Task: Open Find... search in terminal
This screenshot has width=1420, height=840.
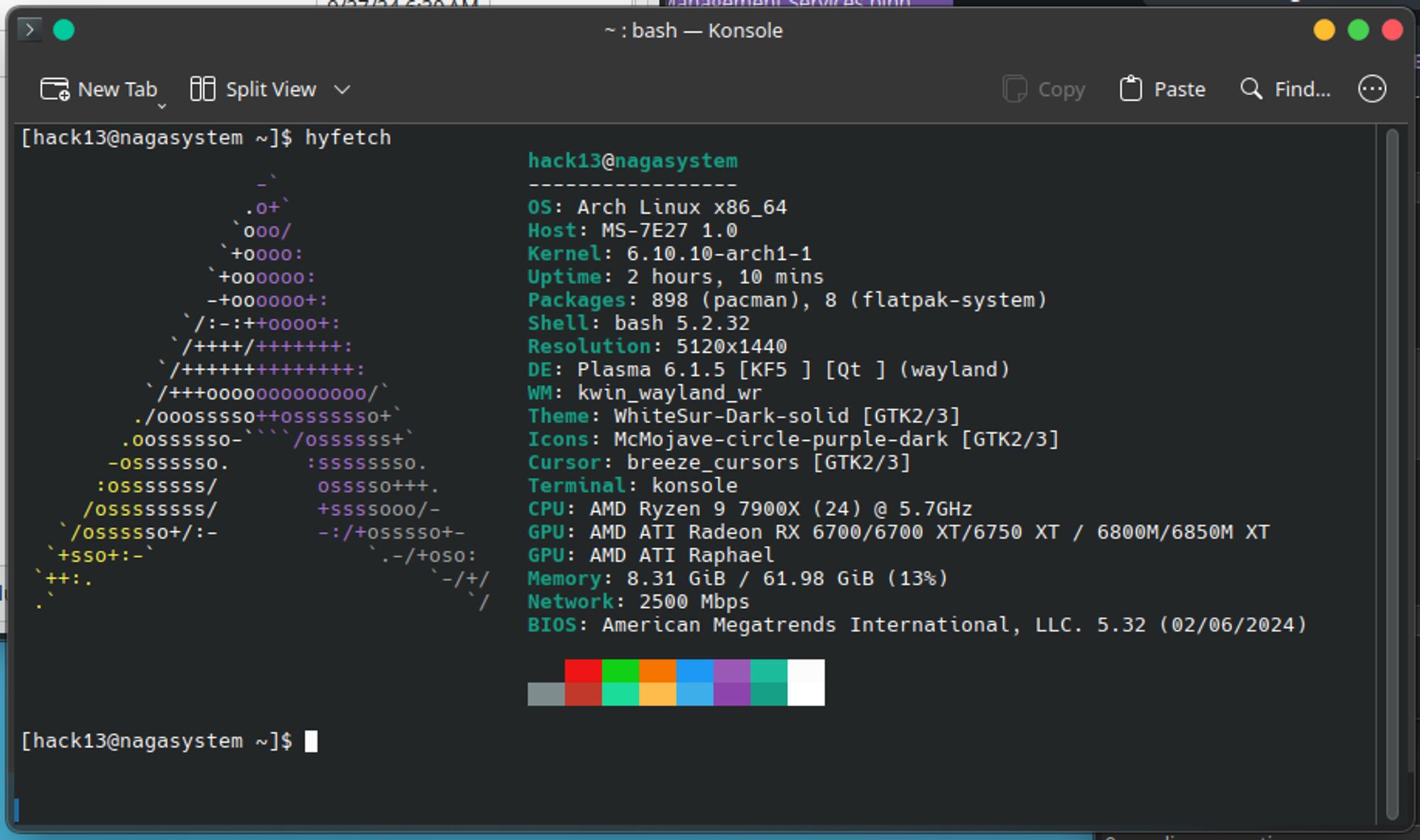Action: pos(1286,89)
